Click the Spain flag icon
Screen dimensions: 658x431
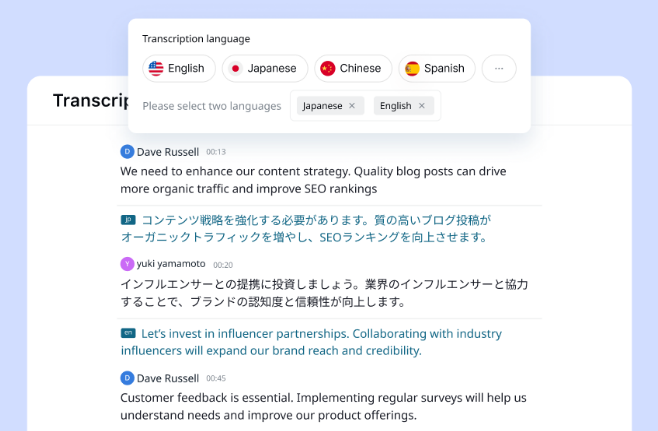click(412, 68)
